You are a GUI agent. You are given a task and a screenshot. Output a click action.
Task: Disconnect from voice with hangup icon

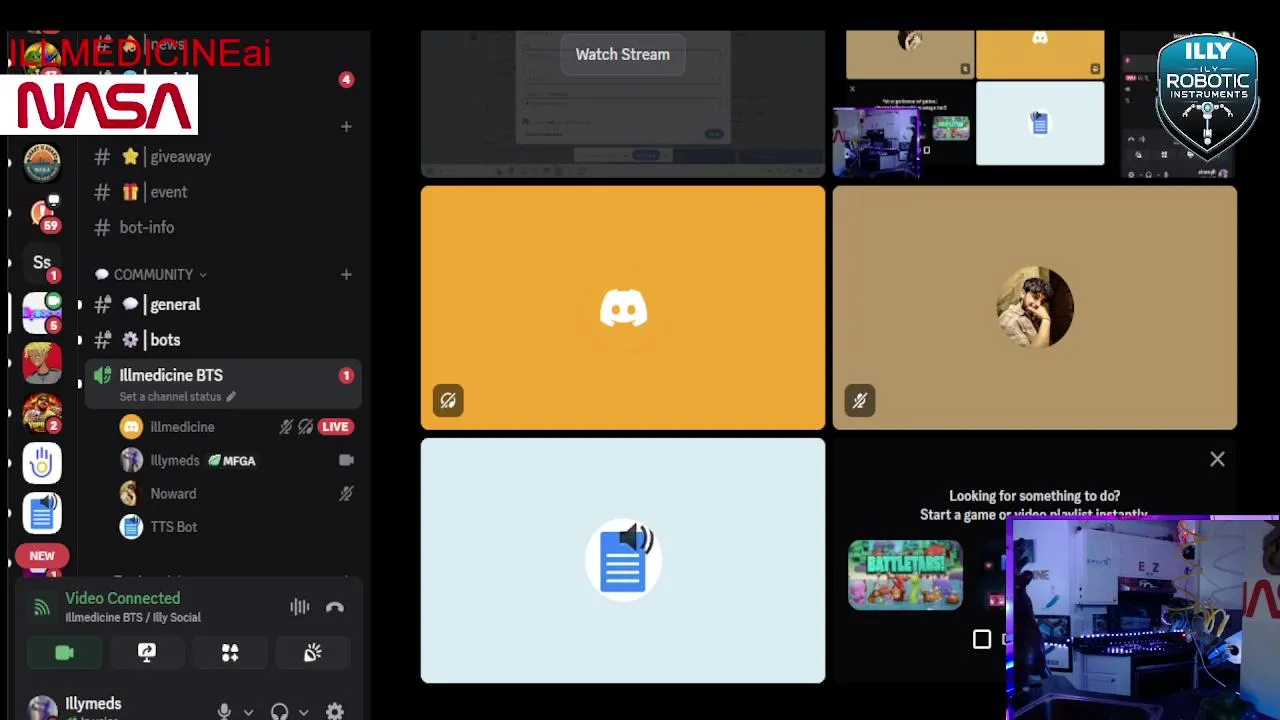point(335,607)
